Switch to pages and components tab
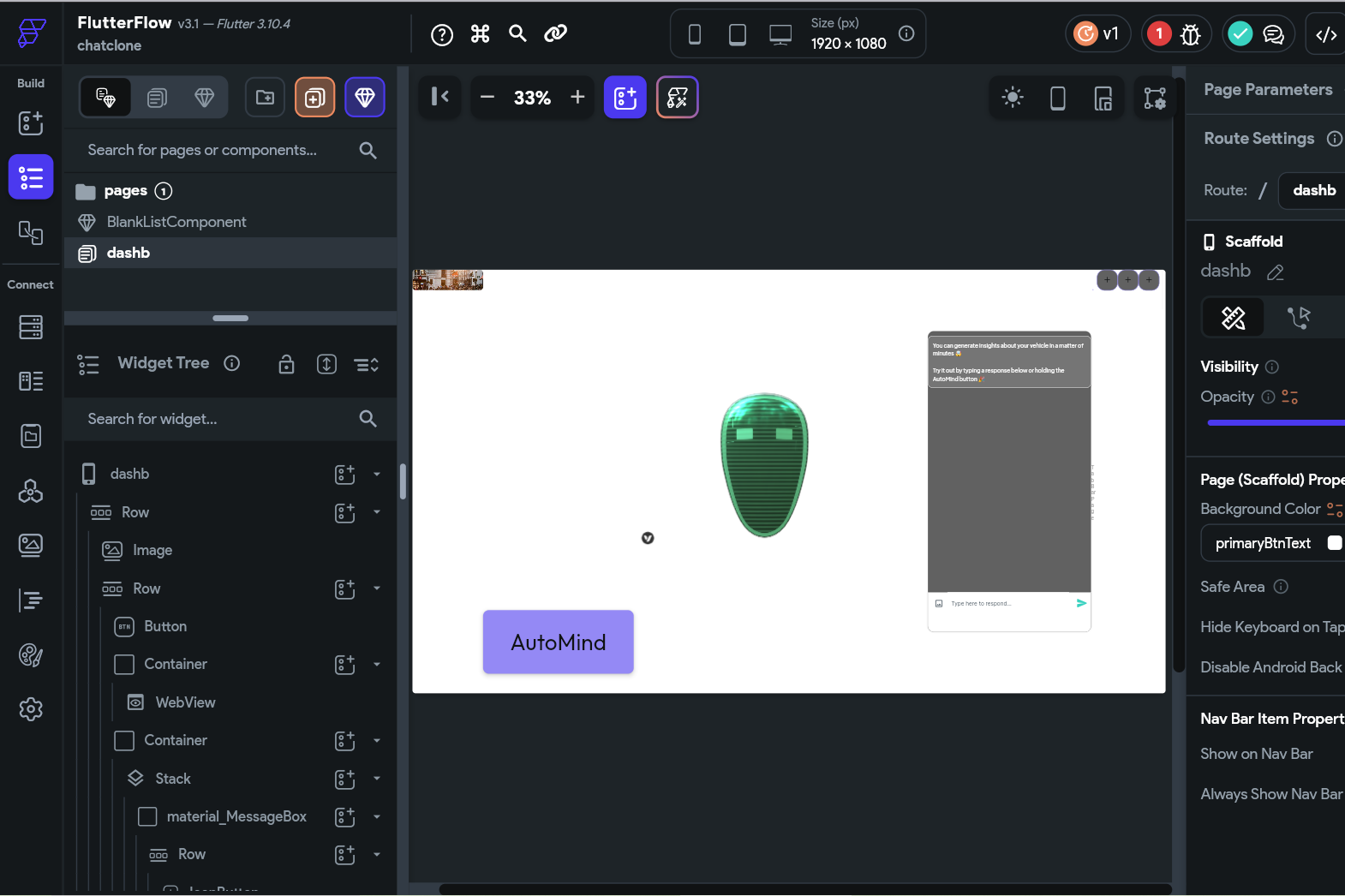 pos(106,98)
